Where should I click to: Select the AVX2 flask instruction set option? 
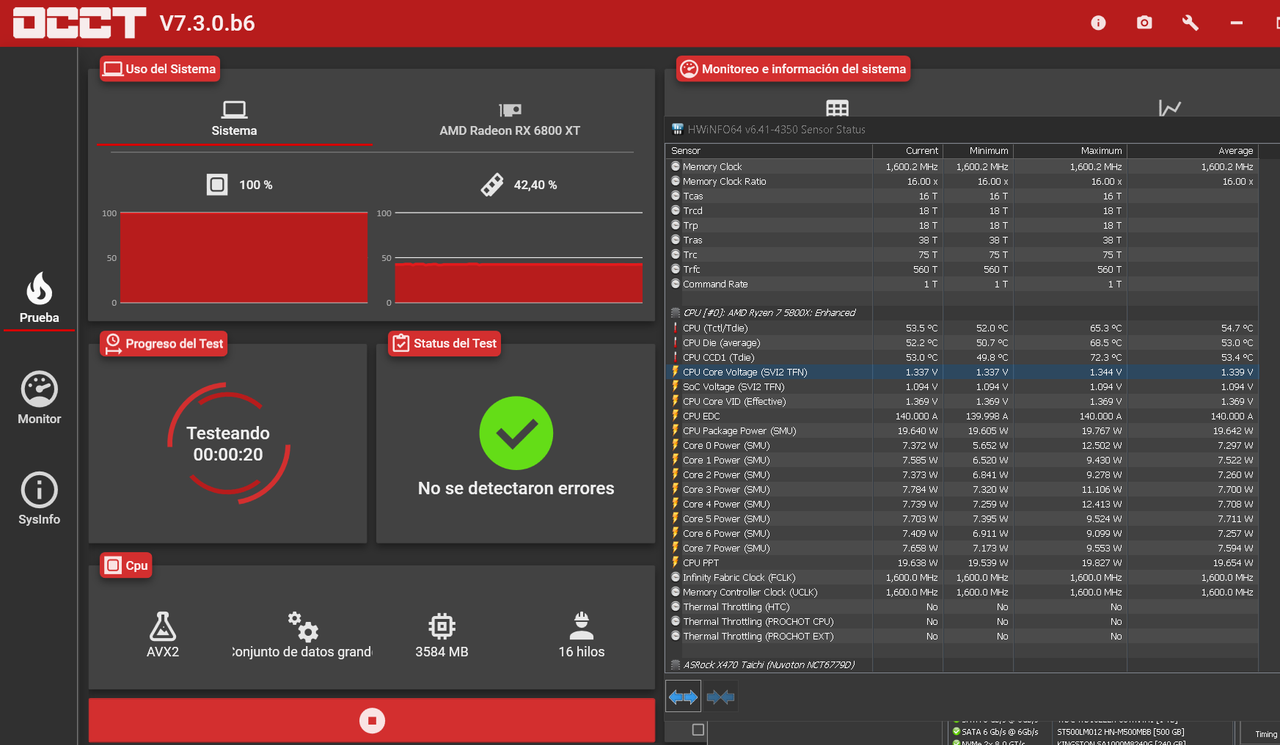[162, 635]
